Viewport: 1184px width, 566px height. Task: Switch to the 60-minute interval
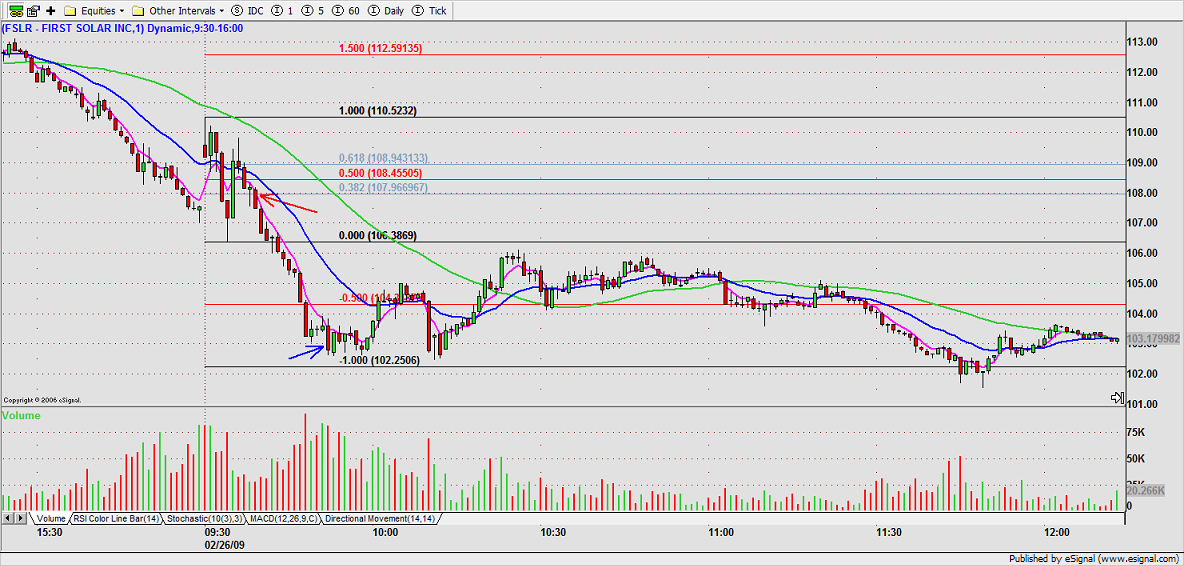coord(347,11)
